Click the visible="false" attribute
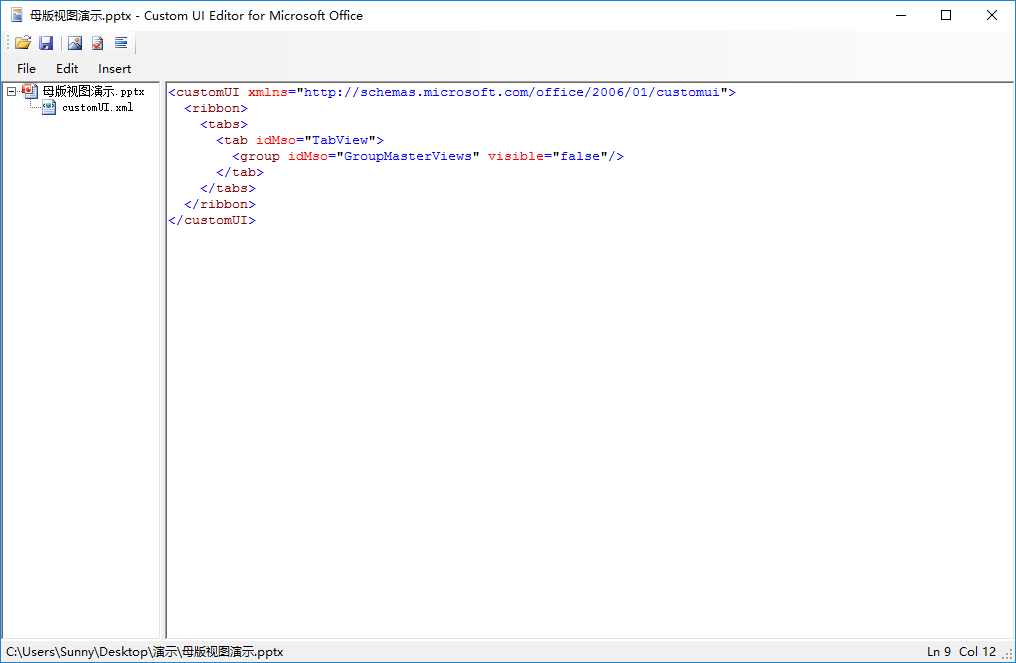 (548, 156)
